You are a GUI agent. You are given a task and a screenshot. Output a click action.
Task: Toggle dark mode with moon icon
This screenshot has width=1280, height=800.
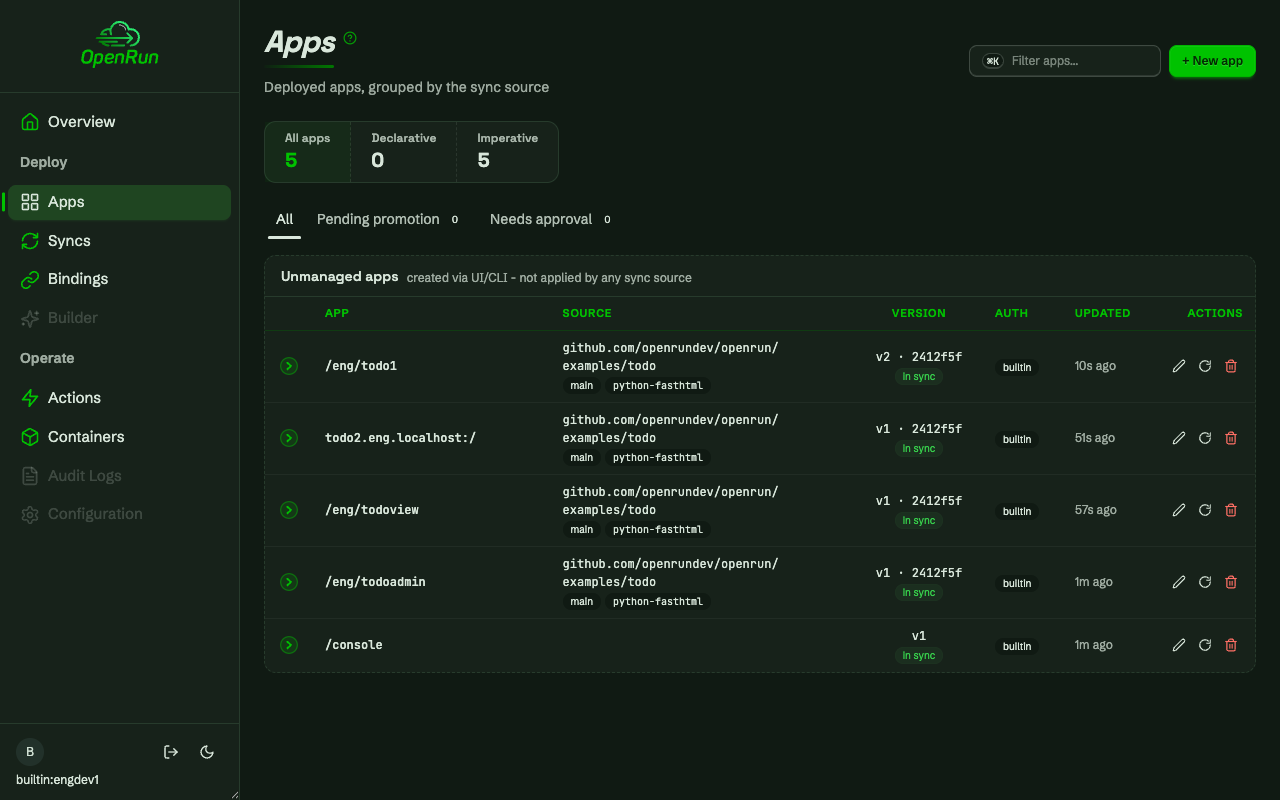(x=207, y=752)
